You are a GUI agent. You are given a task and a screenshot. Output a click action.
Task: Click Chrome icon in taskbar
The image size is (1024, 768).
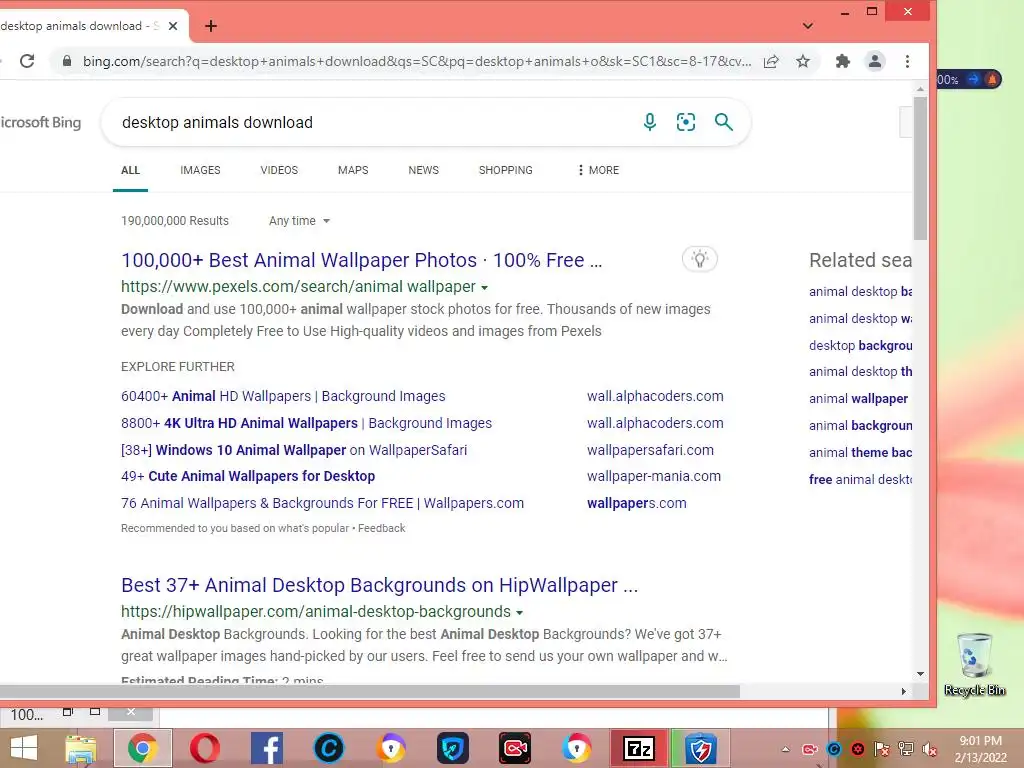coord(142,748)
